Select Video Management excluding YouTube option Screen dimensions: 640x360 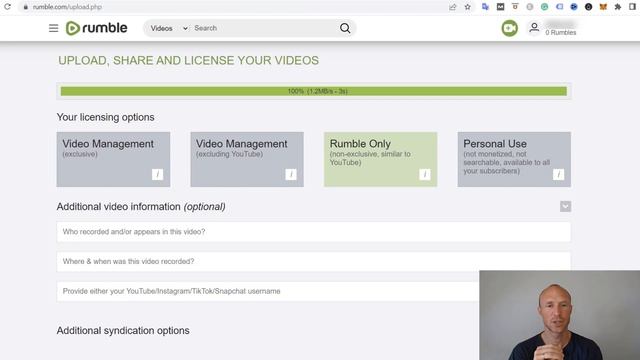pyautogui.click(x=247, y=159)
